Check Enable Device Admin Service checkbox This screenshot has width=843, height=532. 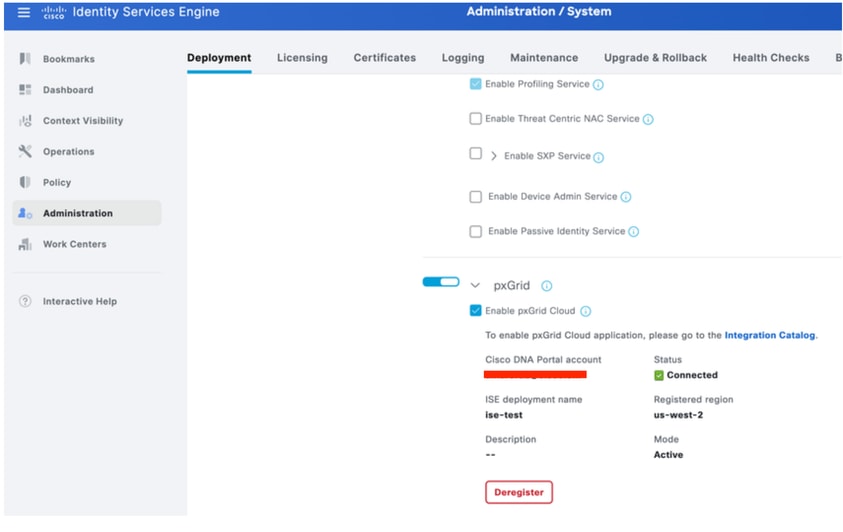point(475,197)
